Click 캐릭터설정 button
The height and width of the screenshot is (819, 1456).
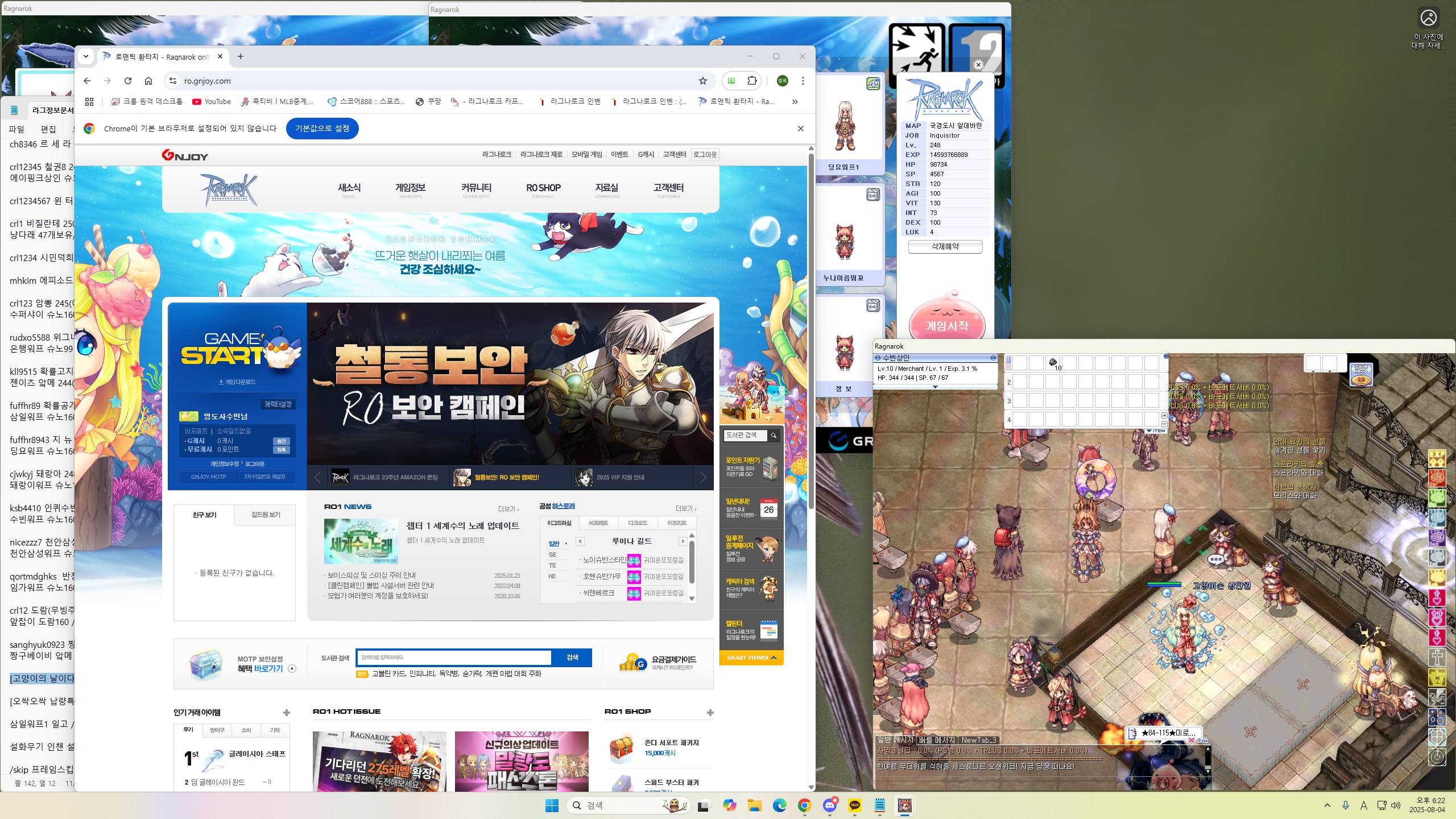[x=278, y=404]
